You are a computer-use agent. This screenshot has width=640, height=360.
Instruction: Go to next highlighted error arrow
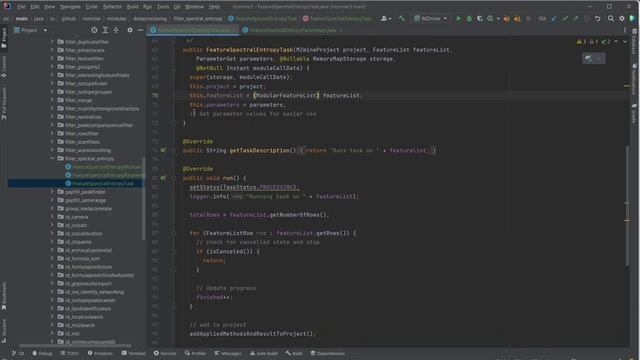click(624, 42)
